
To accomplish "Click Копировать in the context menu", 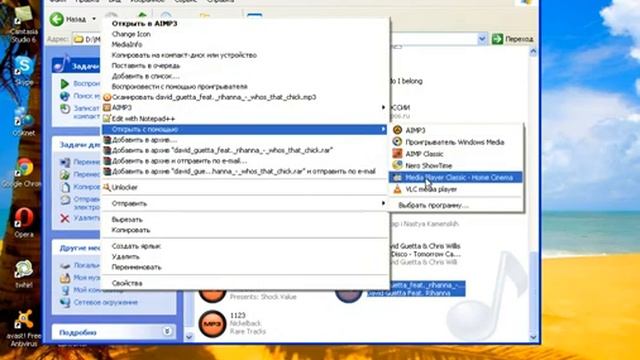I will [x=244, y=230].
